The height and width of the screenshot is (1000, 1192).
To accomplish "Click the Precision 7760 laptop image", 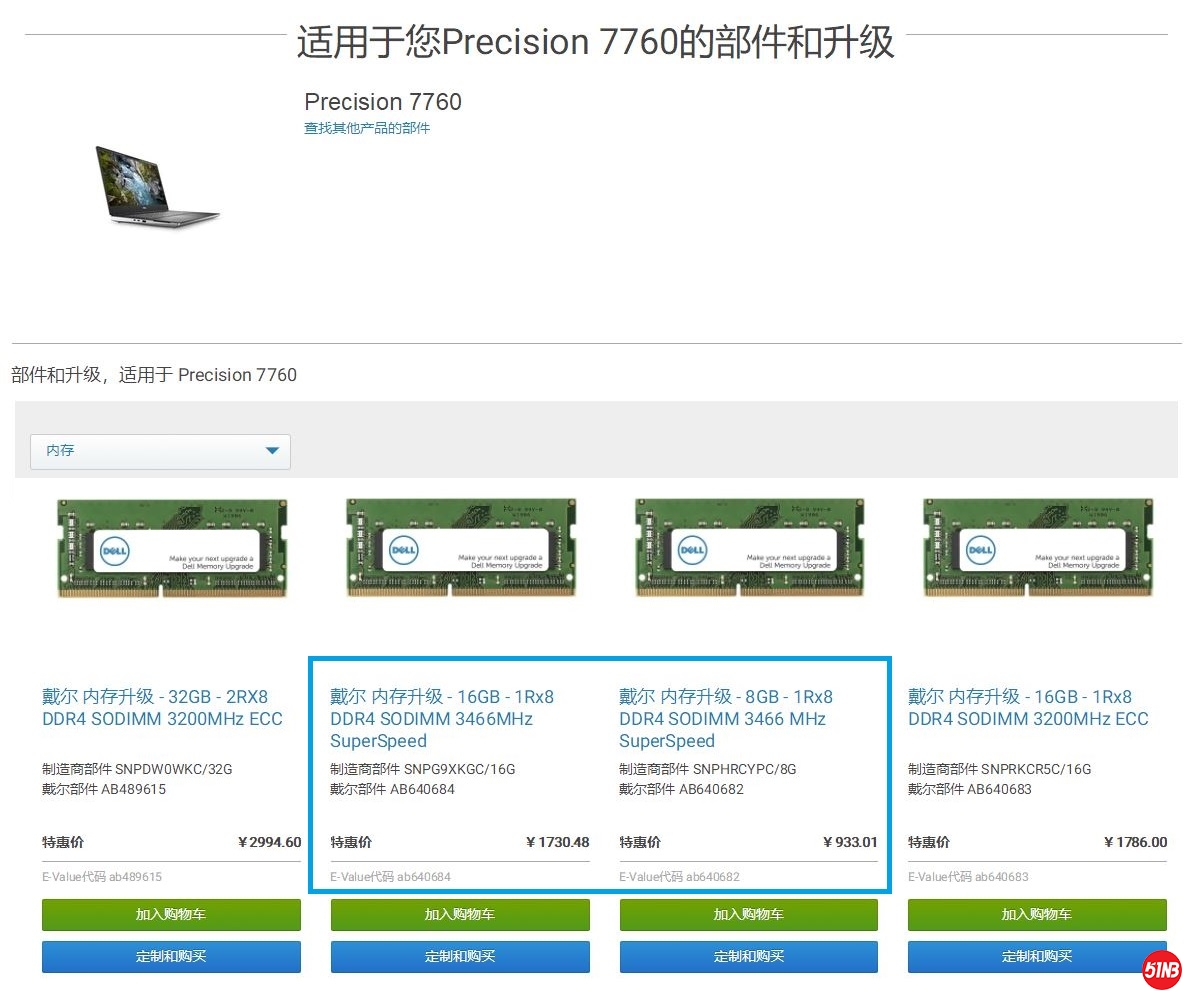I will pyautogui.click(x=157, y=186).
